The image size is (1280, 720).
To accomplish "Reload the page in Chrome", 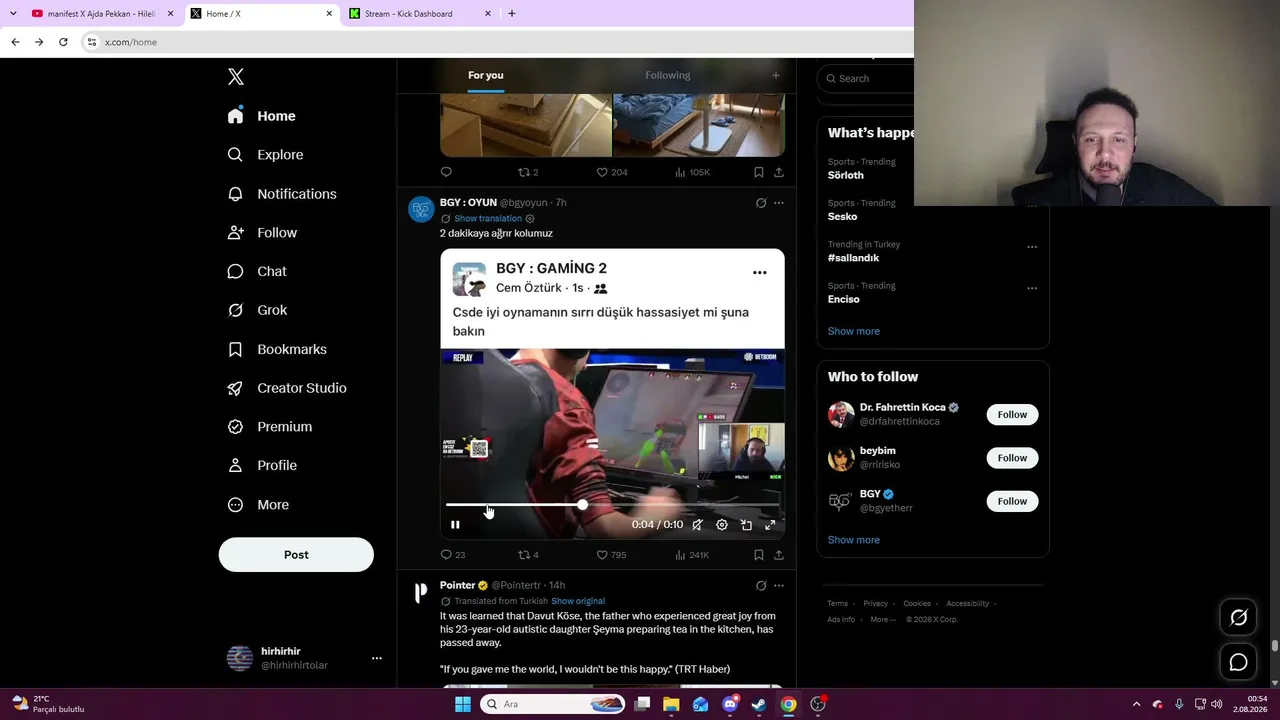I will (63, 42).
